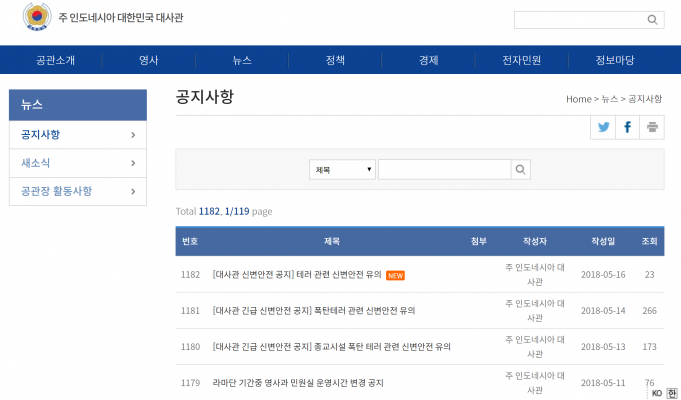The height and width of the screenshot is (400, 681).
Task: Open the 전자민원 navigation menu
Action: pyautogui.click(x=521, y=60)
